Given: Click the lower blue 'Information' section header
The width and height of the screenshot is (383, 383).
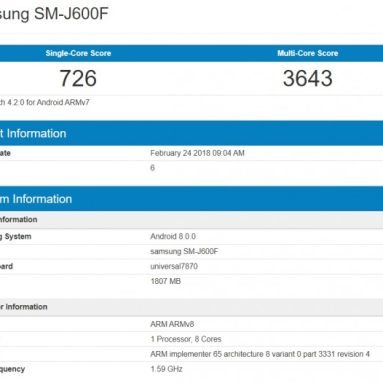Looking at the screenshot, I should pyautogui.click(x=191, y=199).
